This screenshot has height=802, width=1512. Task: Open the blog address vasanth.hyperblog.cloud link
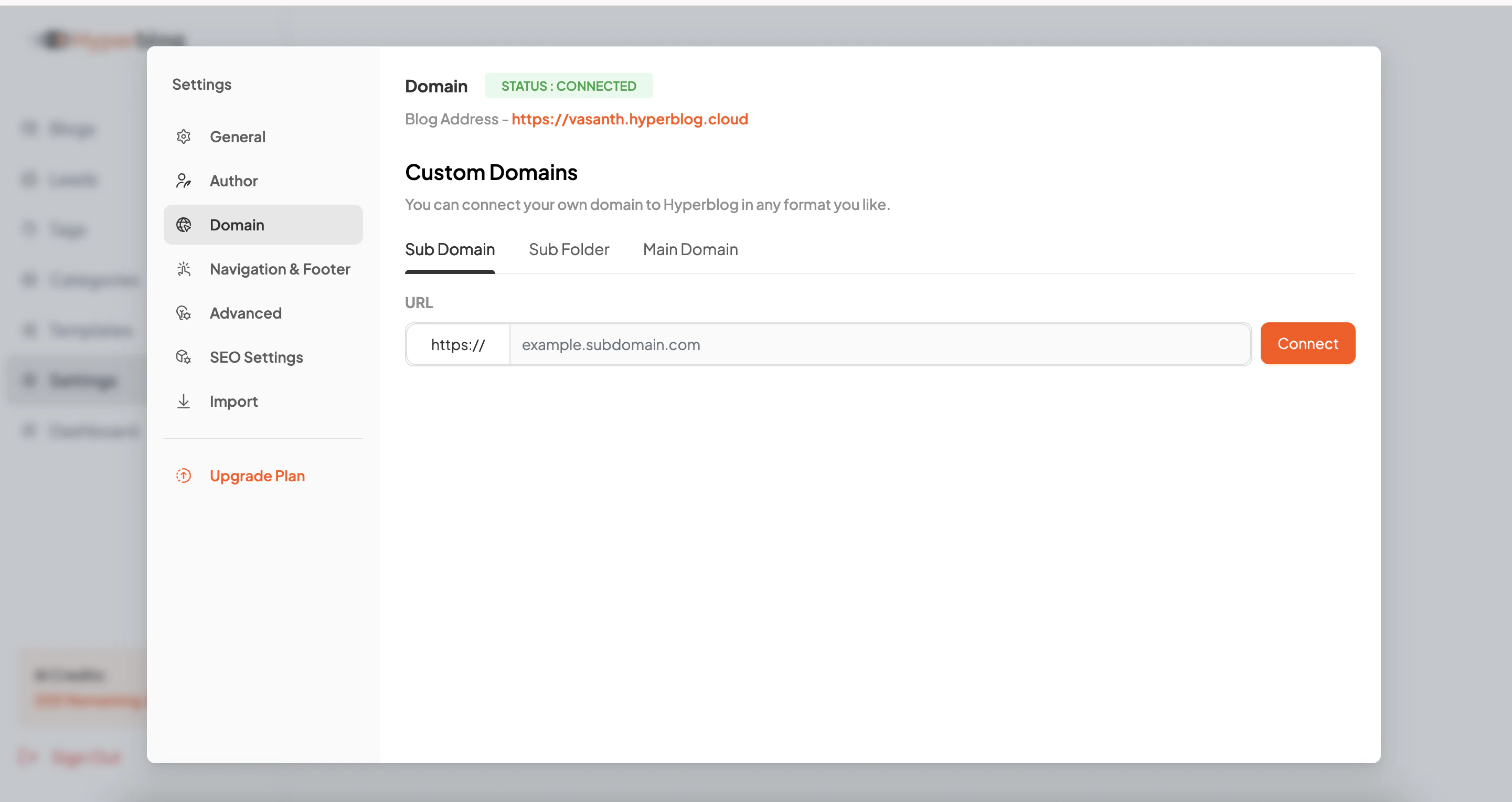[x=630, y=119]
